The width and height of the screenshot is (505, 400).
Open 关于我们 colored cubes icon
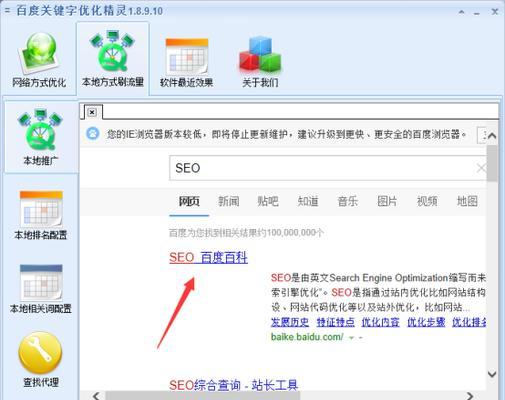(x=260, y=55)
